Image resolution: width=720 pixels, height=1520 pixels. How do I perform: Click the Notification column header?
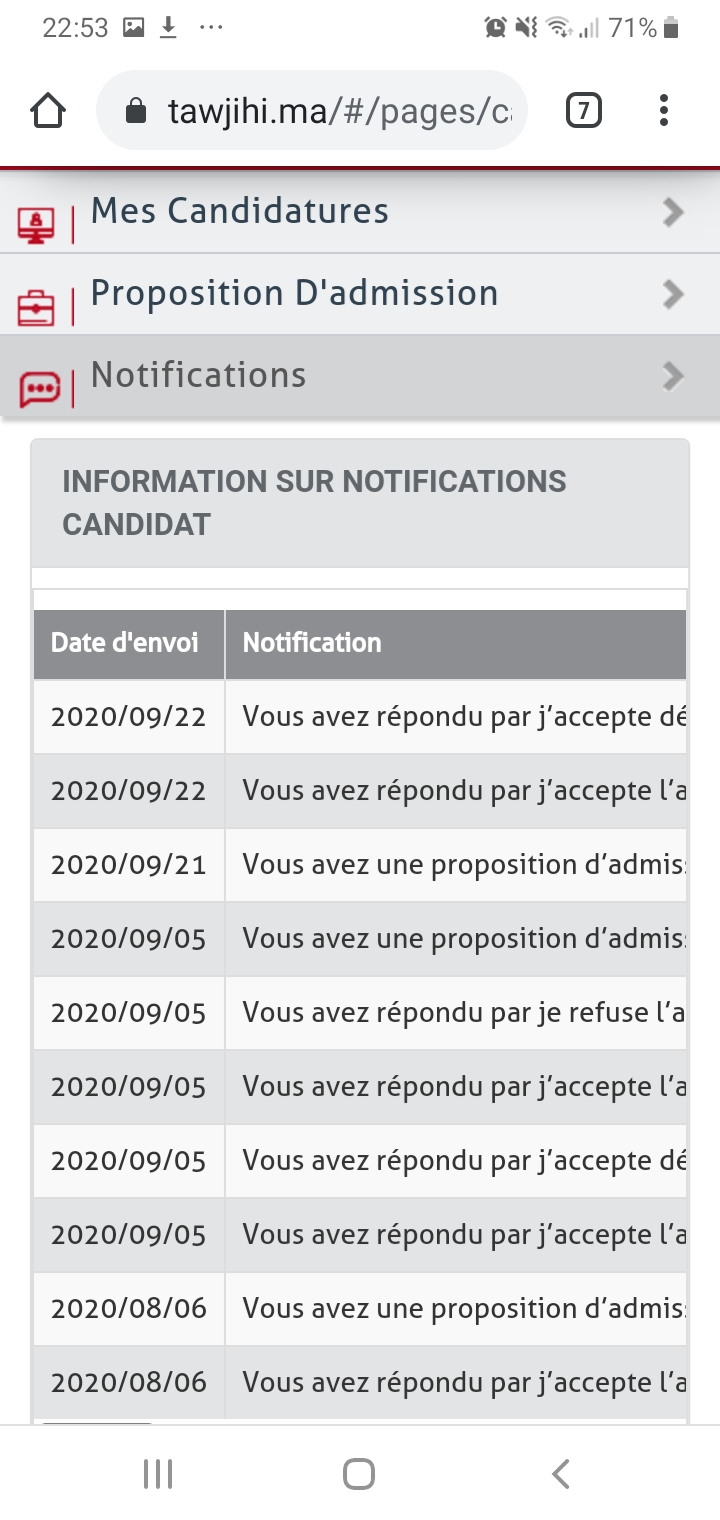tap(312, 643)
